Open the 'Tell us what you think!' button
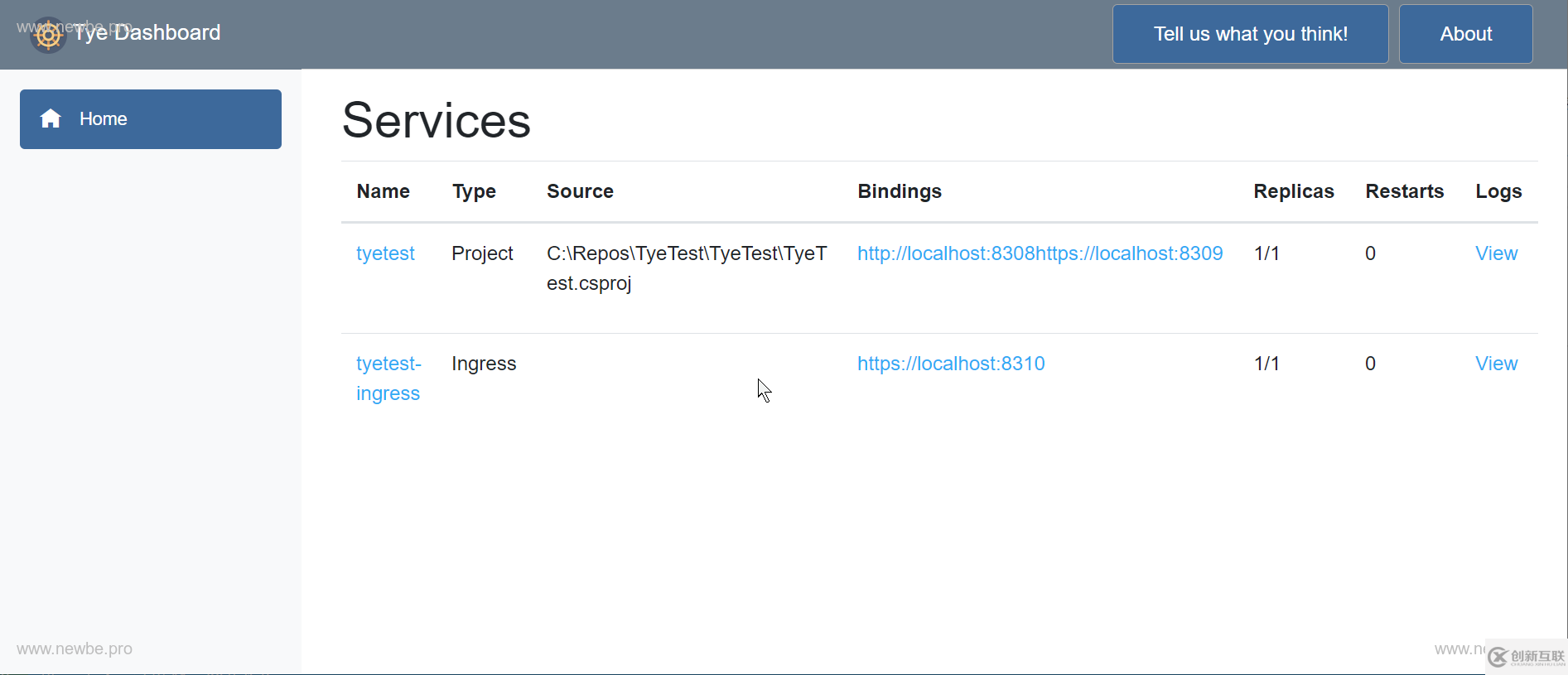The height and width of the screenshot is (675, 1568). tap(1250, 34)
